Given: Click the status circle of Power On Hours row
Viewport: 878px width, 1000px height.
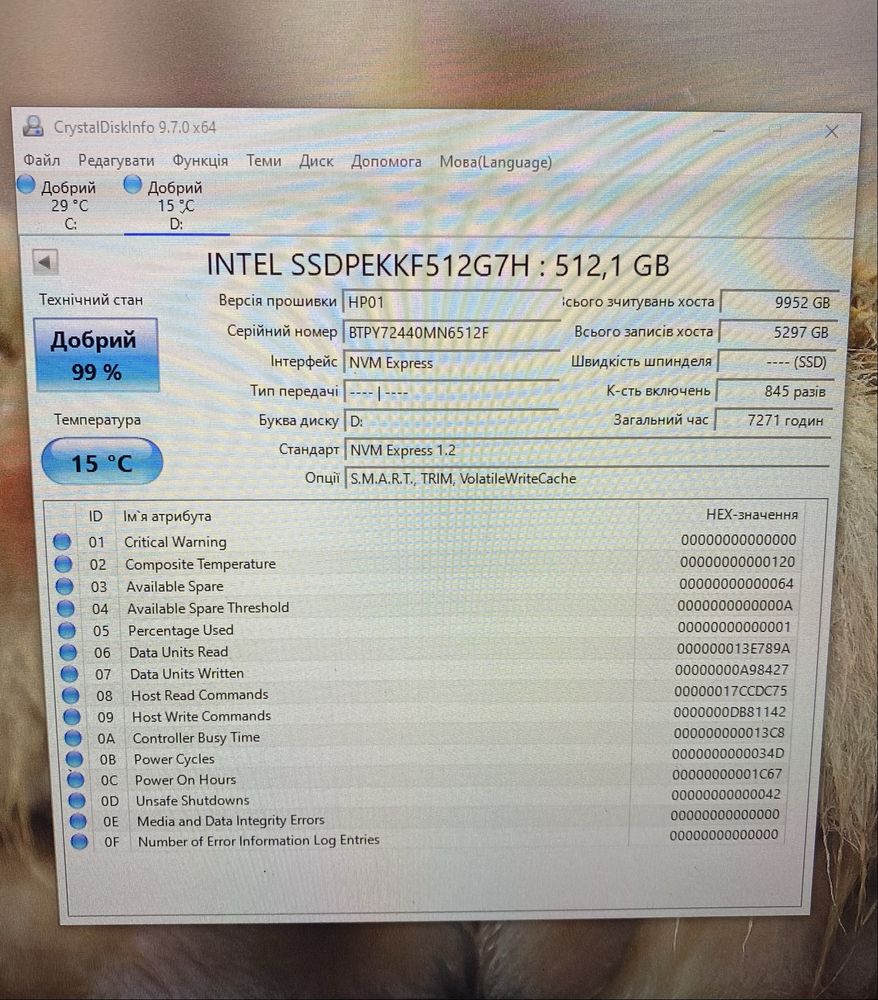Looking at the screenshot, I should 76,779.
